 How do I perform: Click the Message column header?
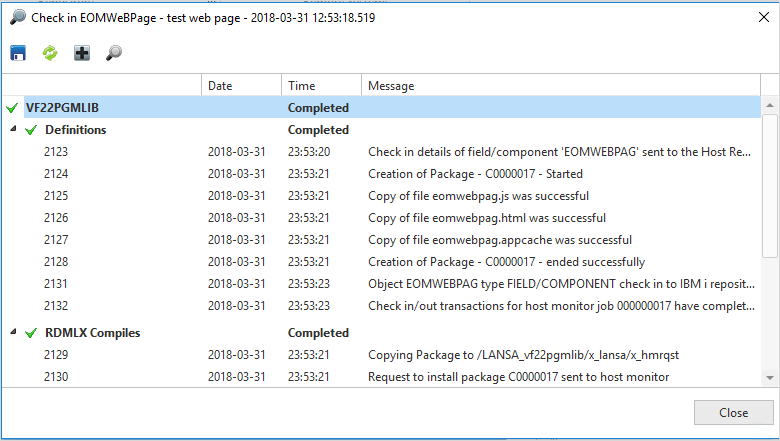[561, 86]
